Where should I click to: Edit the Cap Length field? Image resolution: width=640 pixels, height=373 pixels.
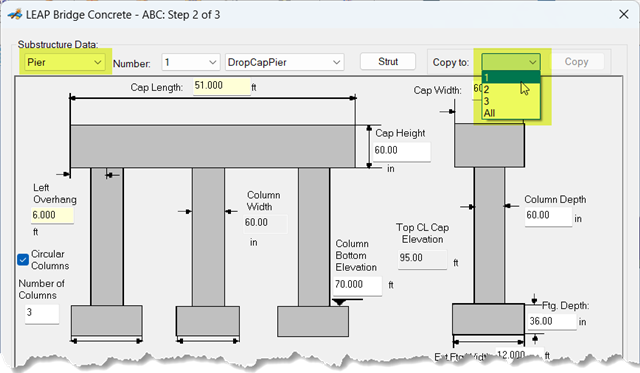coord(221,86)
